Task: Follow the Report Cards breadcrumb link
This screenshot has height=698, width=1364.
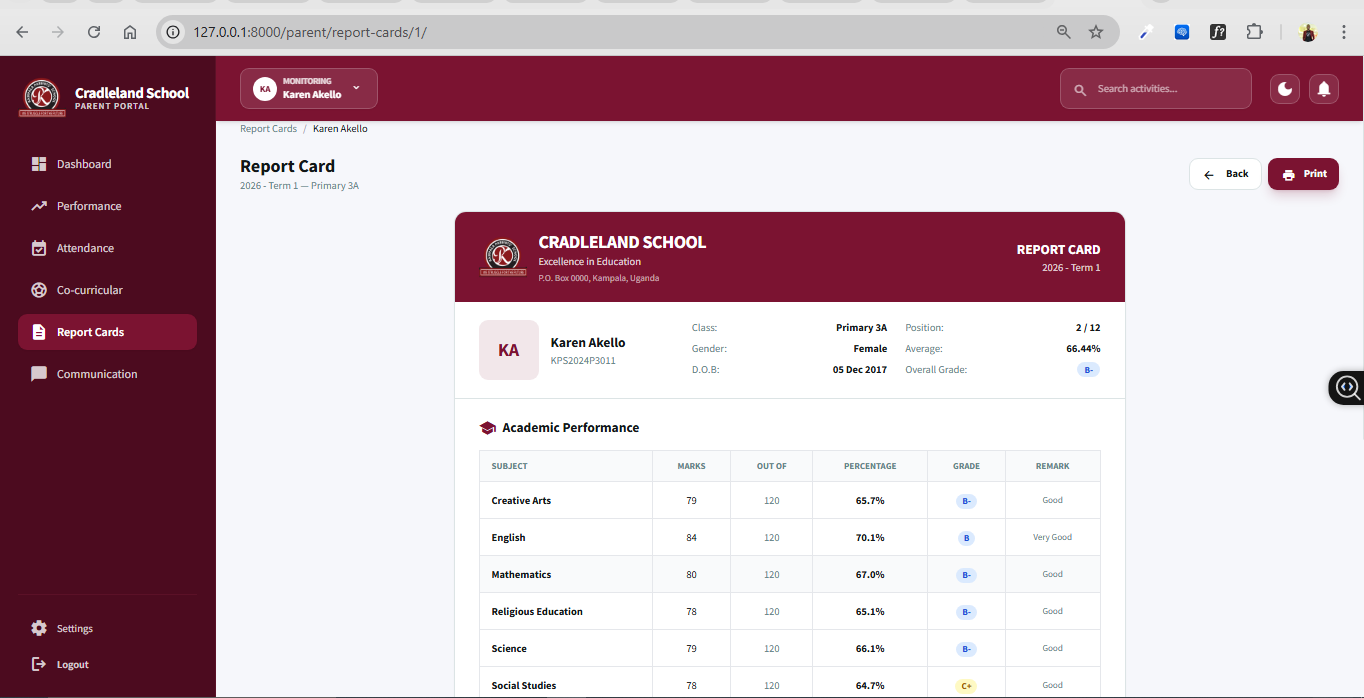Action: pyautogui.click(x=268, y=129)
